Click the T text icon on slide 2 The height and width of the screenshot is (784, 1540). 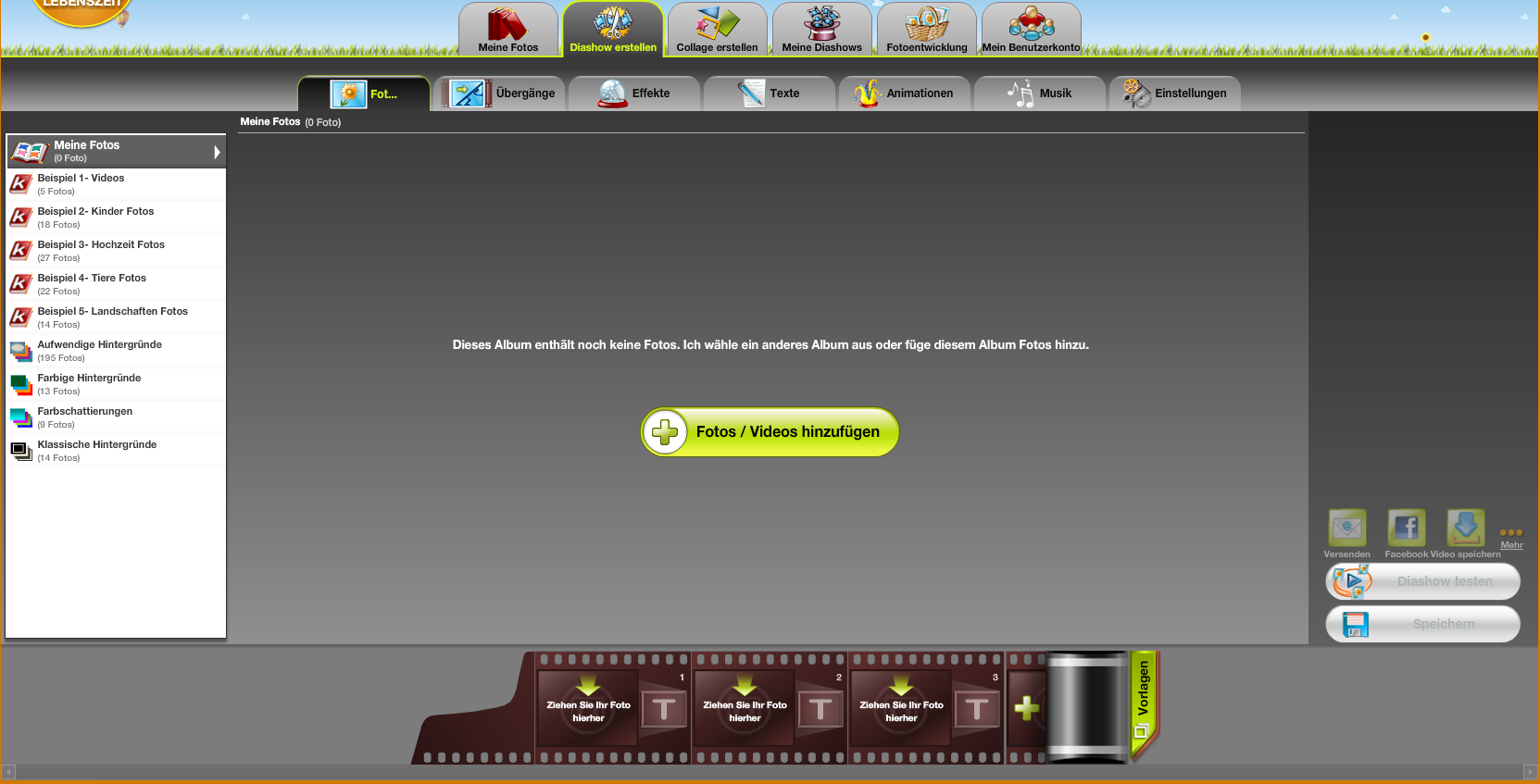pyautogui.click(x=820, y=710)
